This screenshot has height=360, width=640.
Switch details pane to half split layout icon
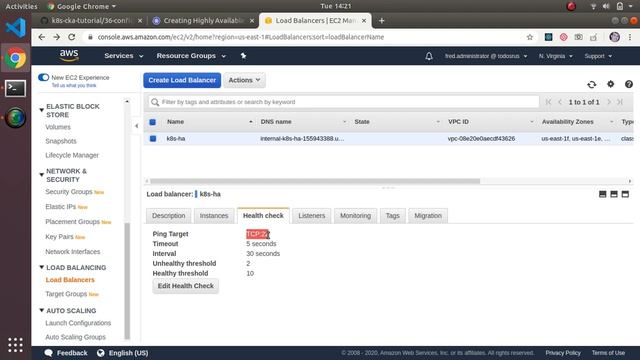point(614,194)
